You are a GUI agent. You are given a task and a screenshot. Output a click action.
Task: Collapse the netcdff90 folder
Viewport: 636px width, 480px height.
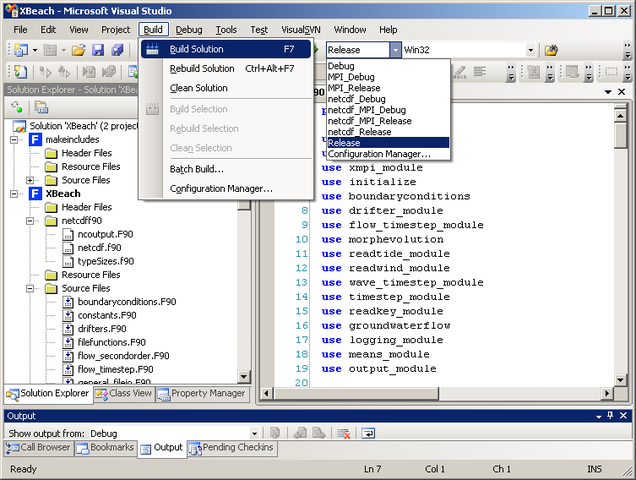pyautogui.click(x=30, y=221)
